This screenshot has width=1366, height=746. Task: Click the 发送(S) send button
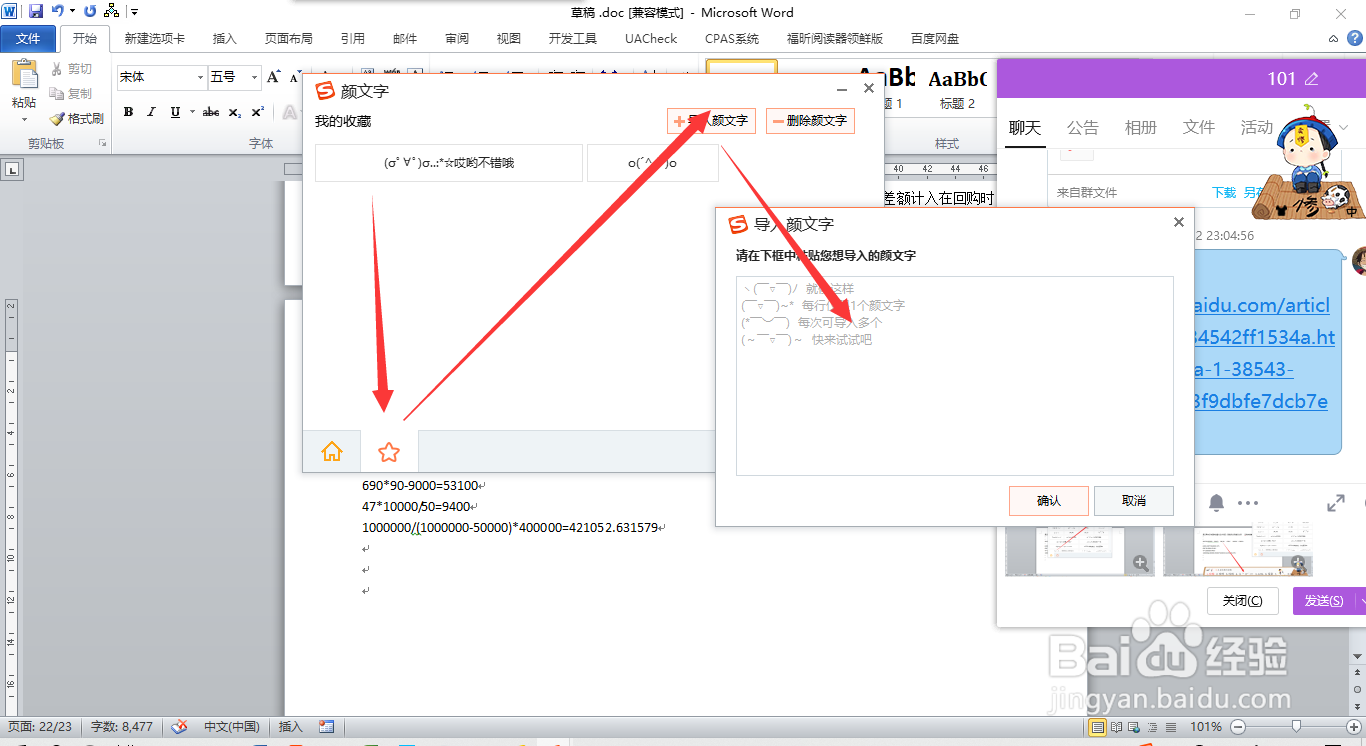point(1322,600)
